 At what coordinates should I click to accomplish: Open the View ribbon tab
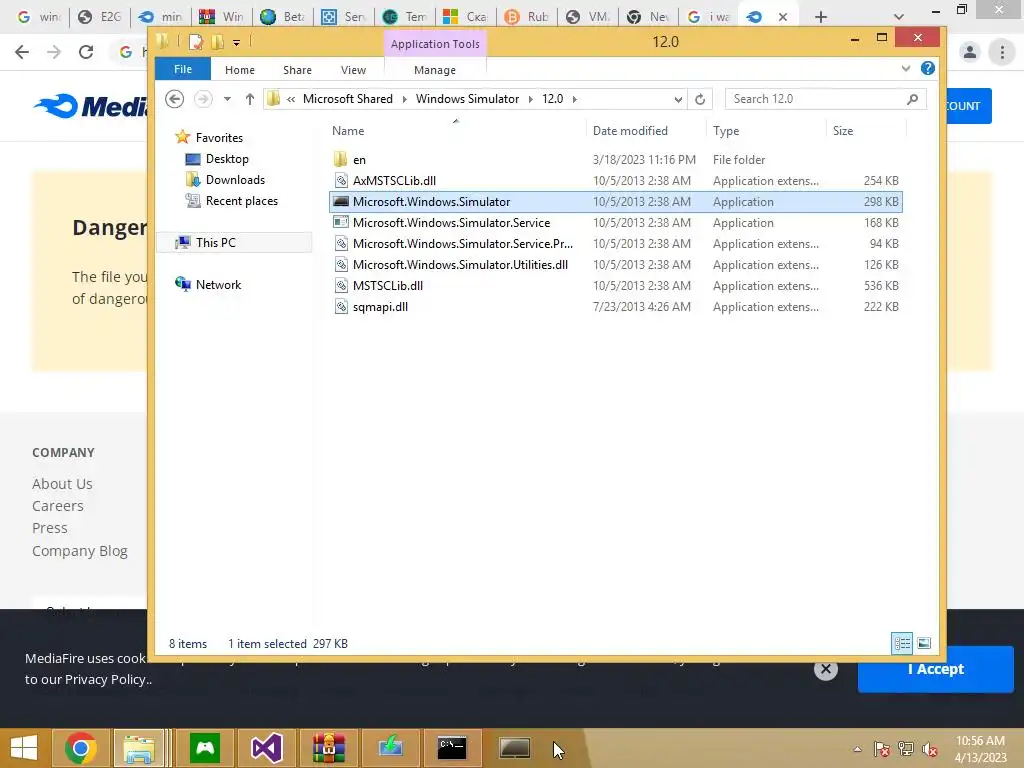click(353, 70)
